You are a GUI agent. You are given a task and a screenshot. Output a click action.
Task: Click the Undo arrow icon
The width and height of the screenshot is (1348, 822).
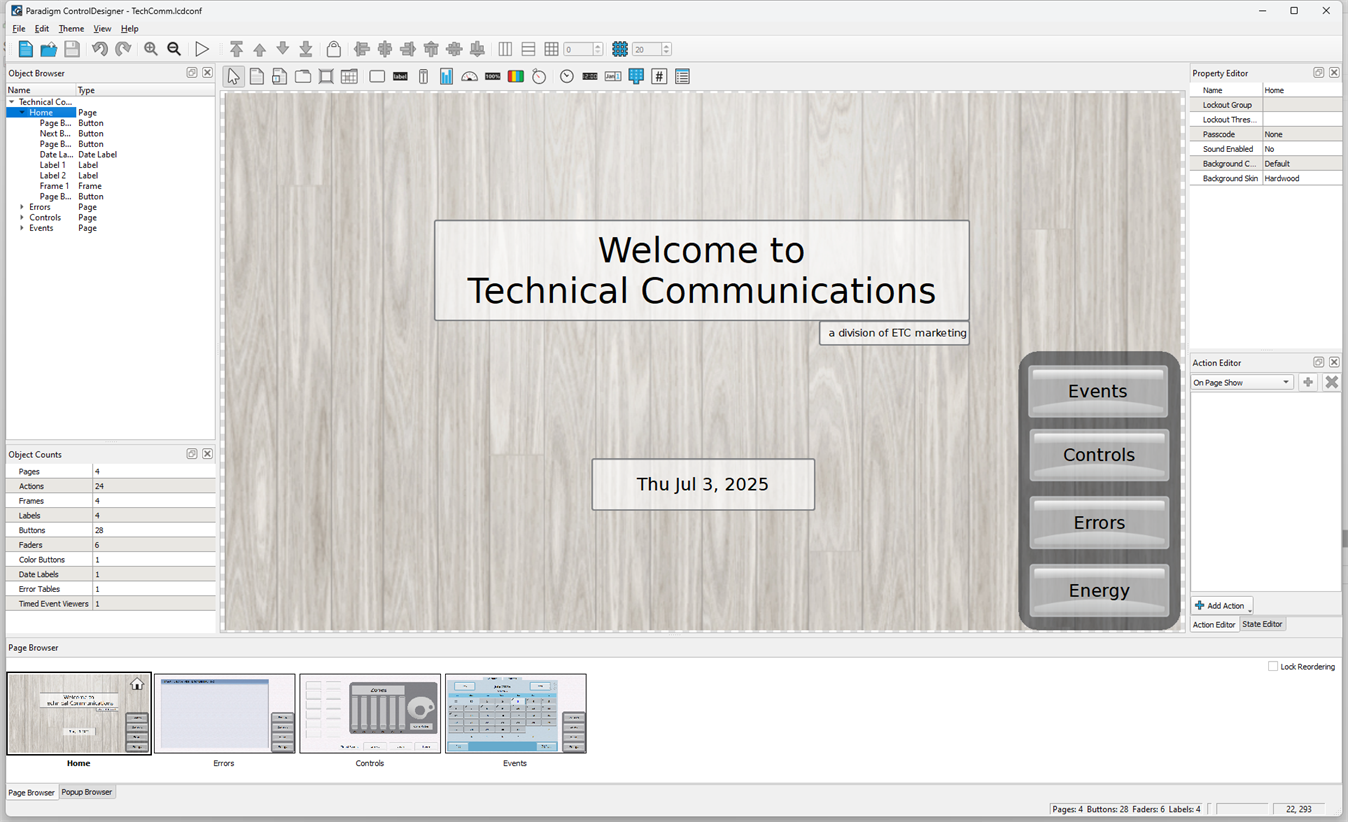coord(99,48)
